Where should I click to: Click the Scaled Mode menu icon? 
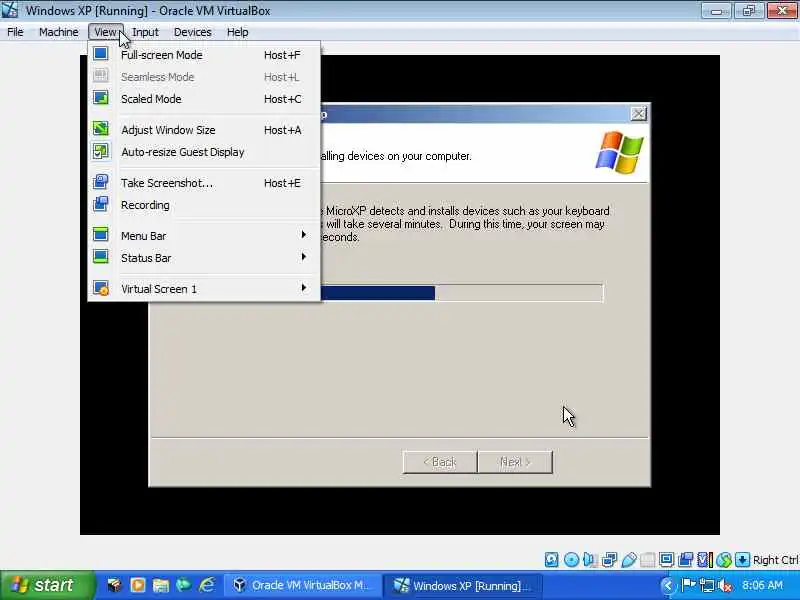(101, 98)
